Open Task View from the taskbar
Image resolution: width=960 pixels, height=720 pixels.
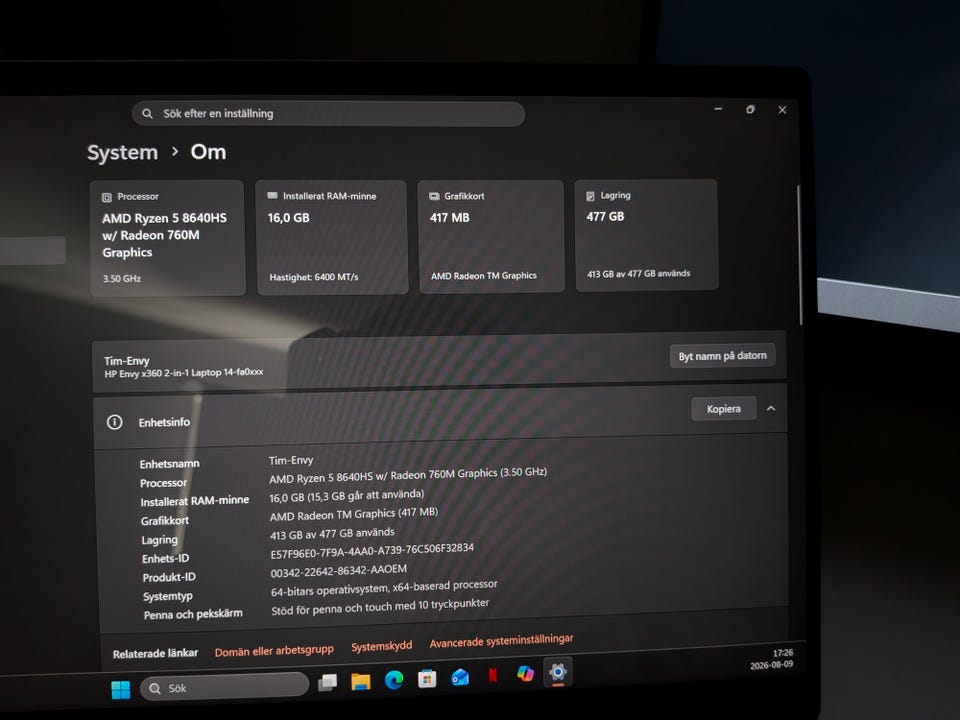coord(328,681)
